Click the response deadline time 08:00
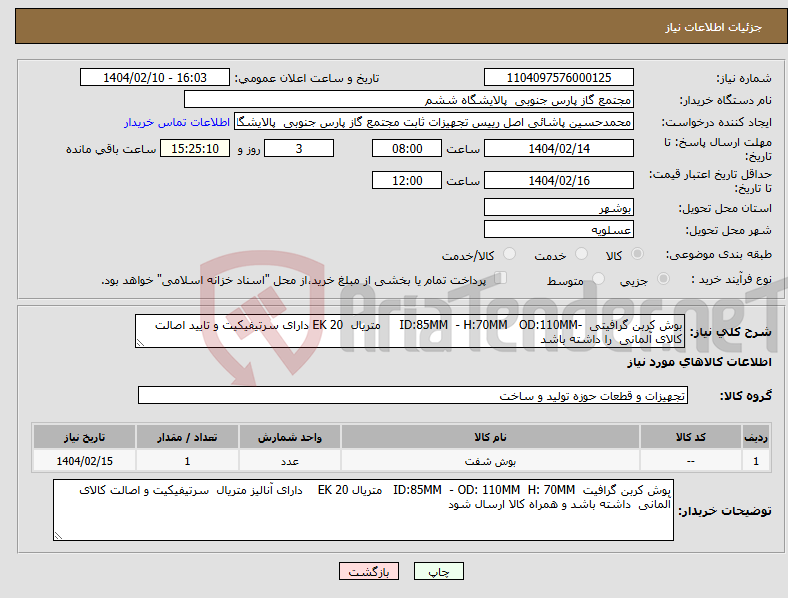The width and height of the screenshot is (788, 598). click(407, 149)
